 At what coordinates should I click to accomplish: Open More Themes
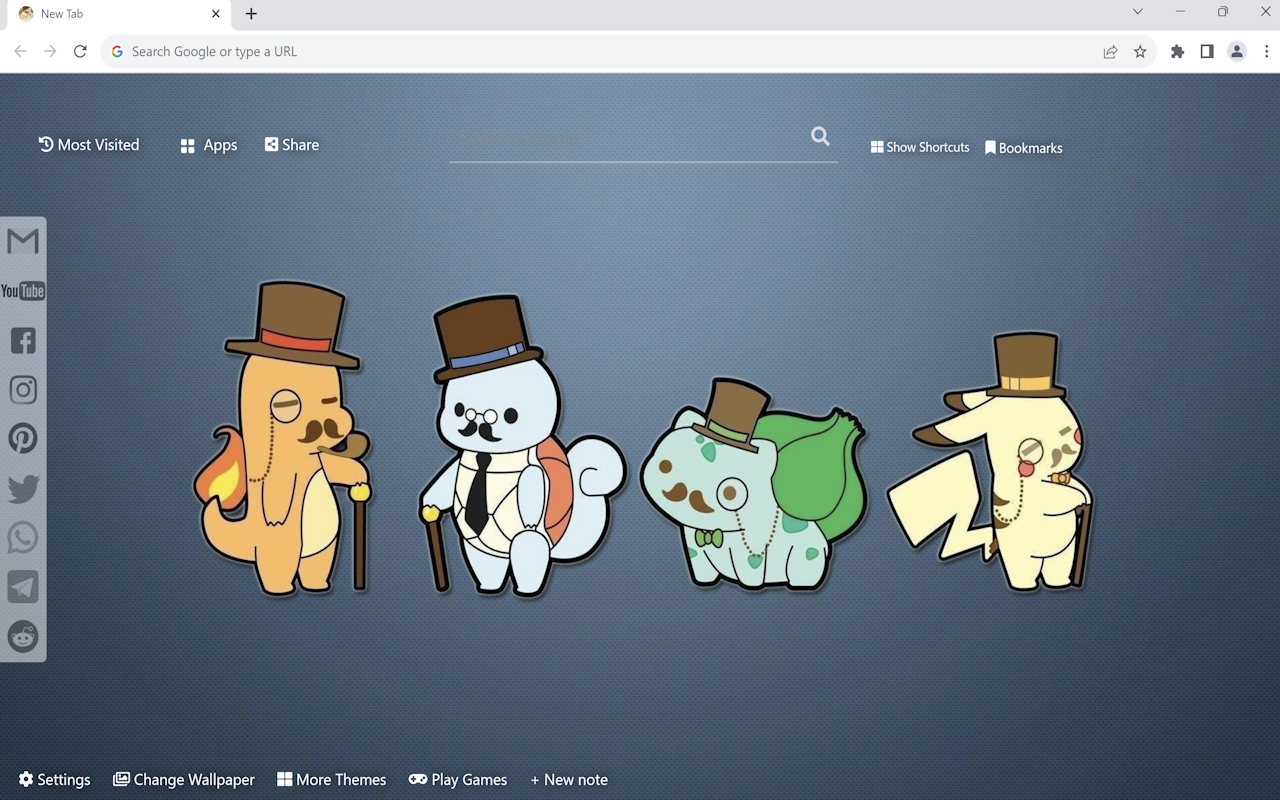pyautogui.click(x=332, y=780)
